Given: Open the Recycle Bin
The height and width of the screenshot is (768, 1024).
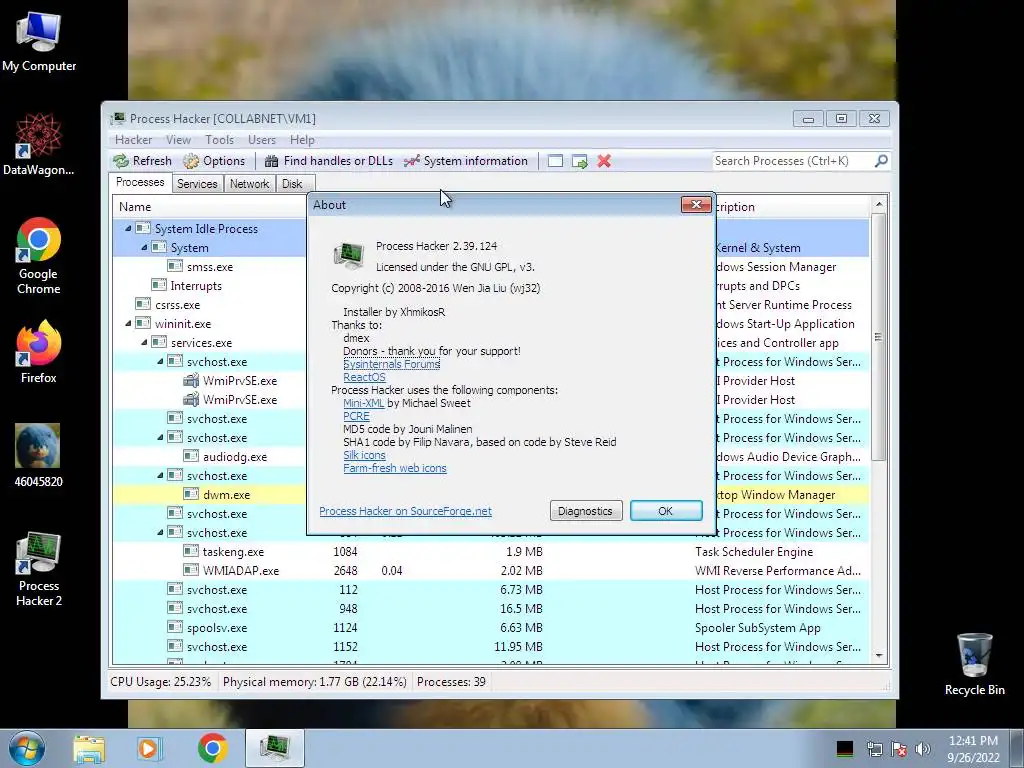Looking at the screenshot, I should coord(974,664).
